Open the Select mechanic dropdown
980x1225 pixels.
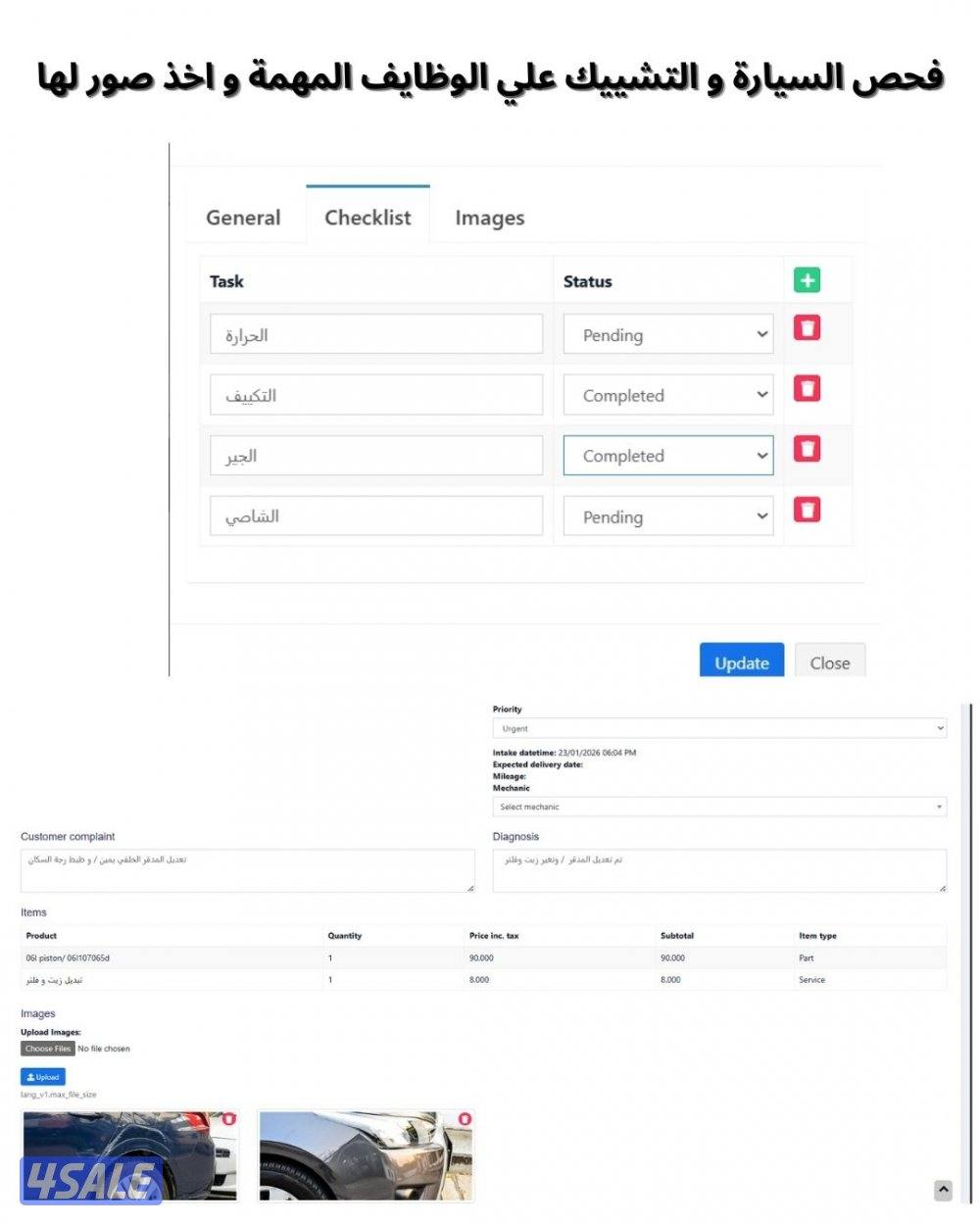pos(718,807)
